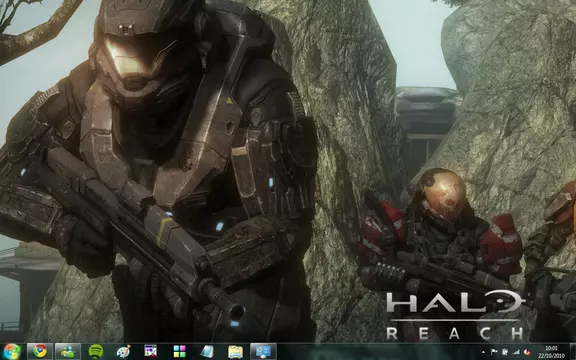Open Windows Explorer folder icon
The height and width of the screenshot is (360, 576).
(235, 352)
